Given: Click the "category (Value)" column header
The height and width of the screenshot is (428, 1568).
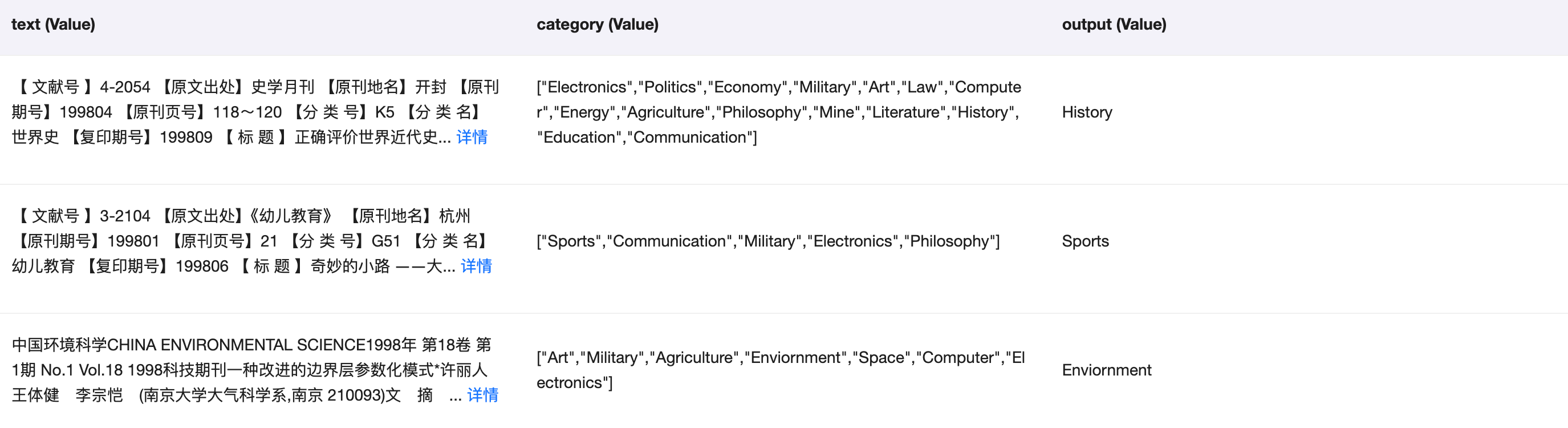Looking at the screenshot, I should pos(596,25).
